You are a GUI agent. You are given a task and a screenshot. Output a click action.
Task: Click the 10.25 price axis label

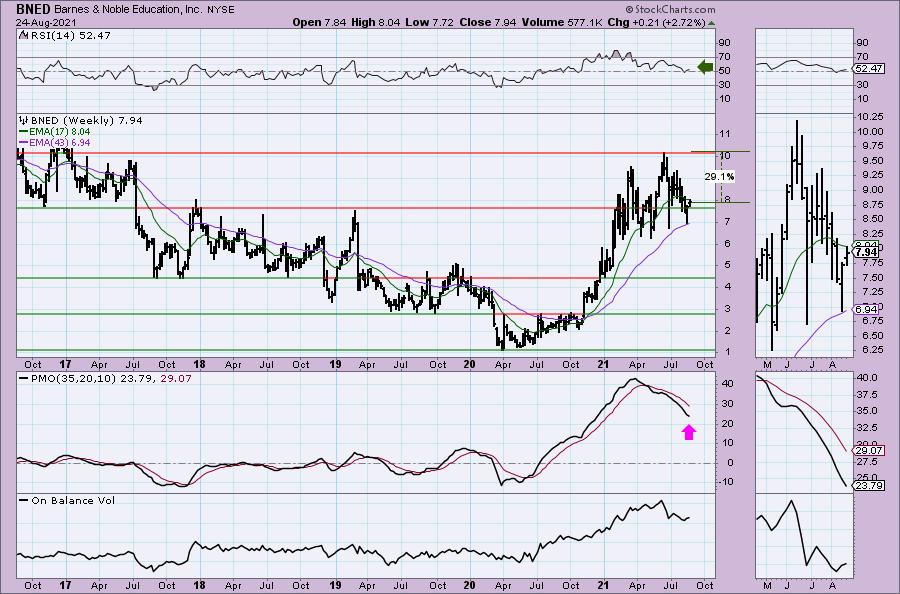[x=869, y=117]
